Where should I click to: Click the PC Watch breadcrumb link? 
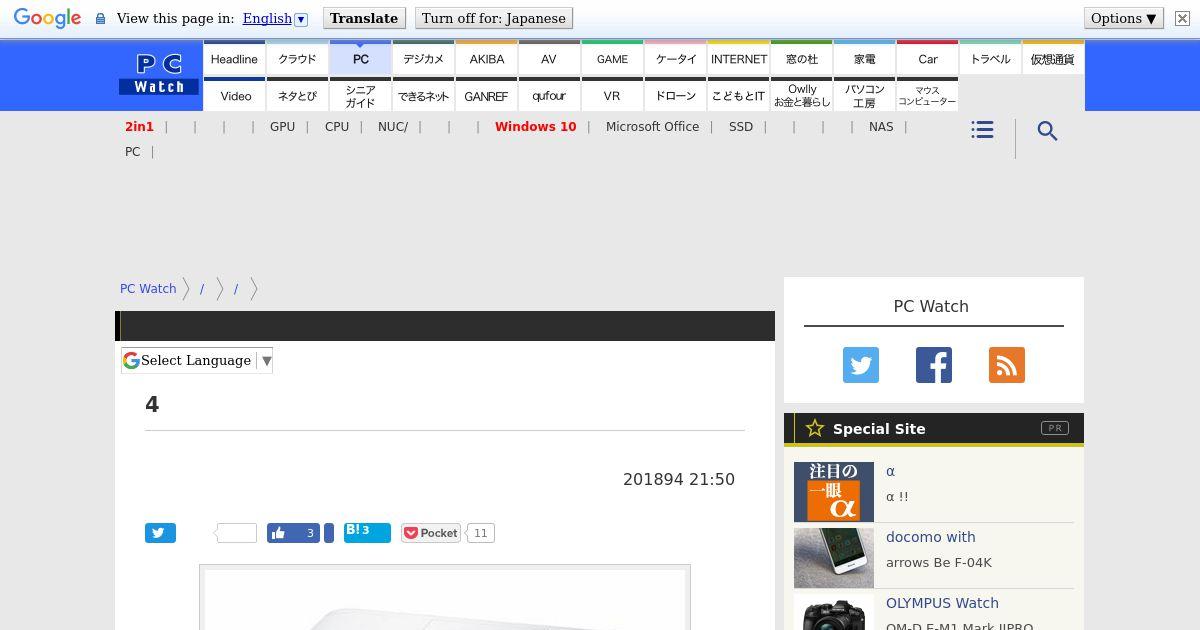[148, 288]
